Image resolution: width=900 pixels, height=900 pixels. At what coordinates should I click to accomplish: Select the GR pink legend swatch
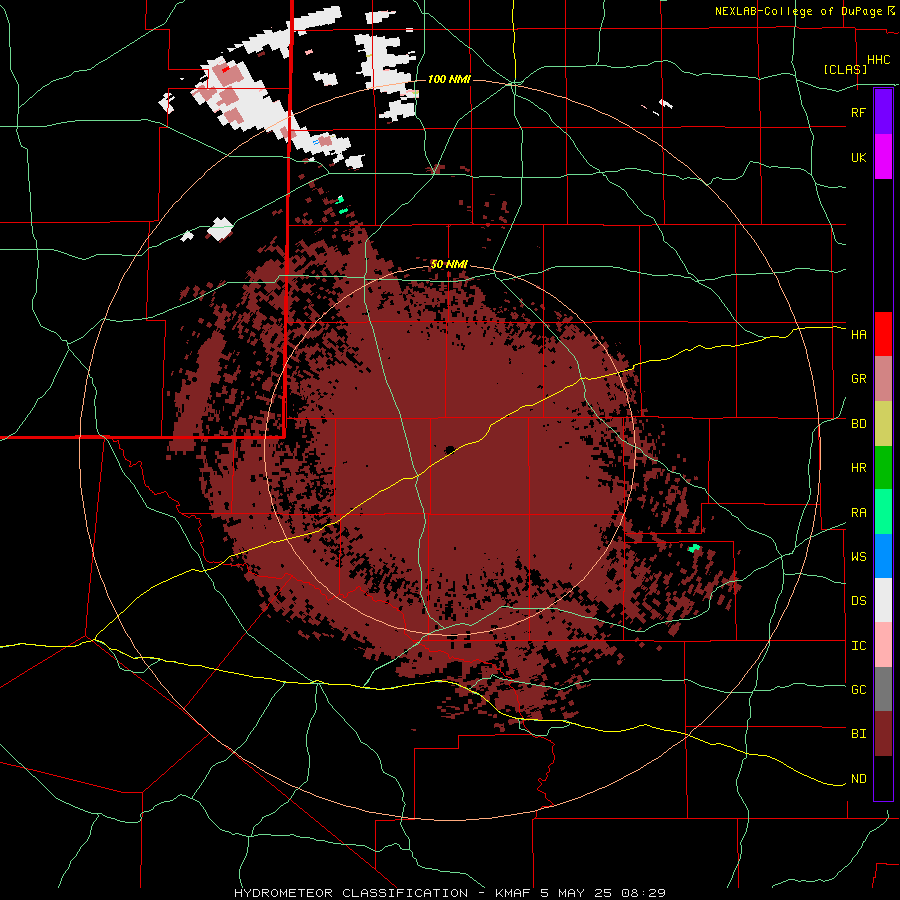tap(883, 379)
